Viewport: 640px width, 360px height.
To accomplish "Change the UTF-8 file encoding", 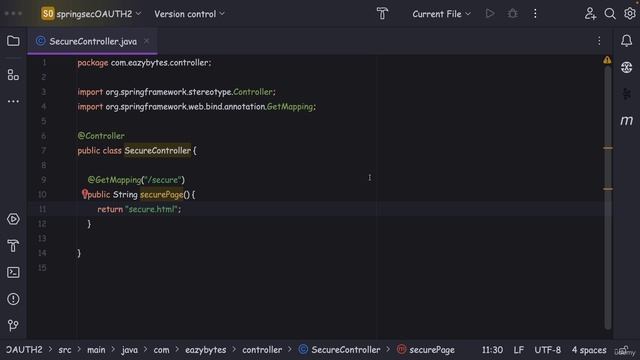I will [548, 350].
